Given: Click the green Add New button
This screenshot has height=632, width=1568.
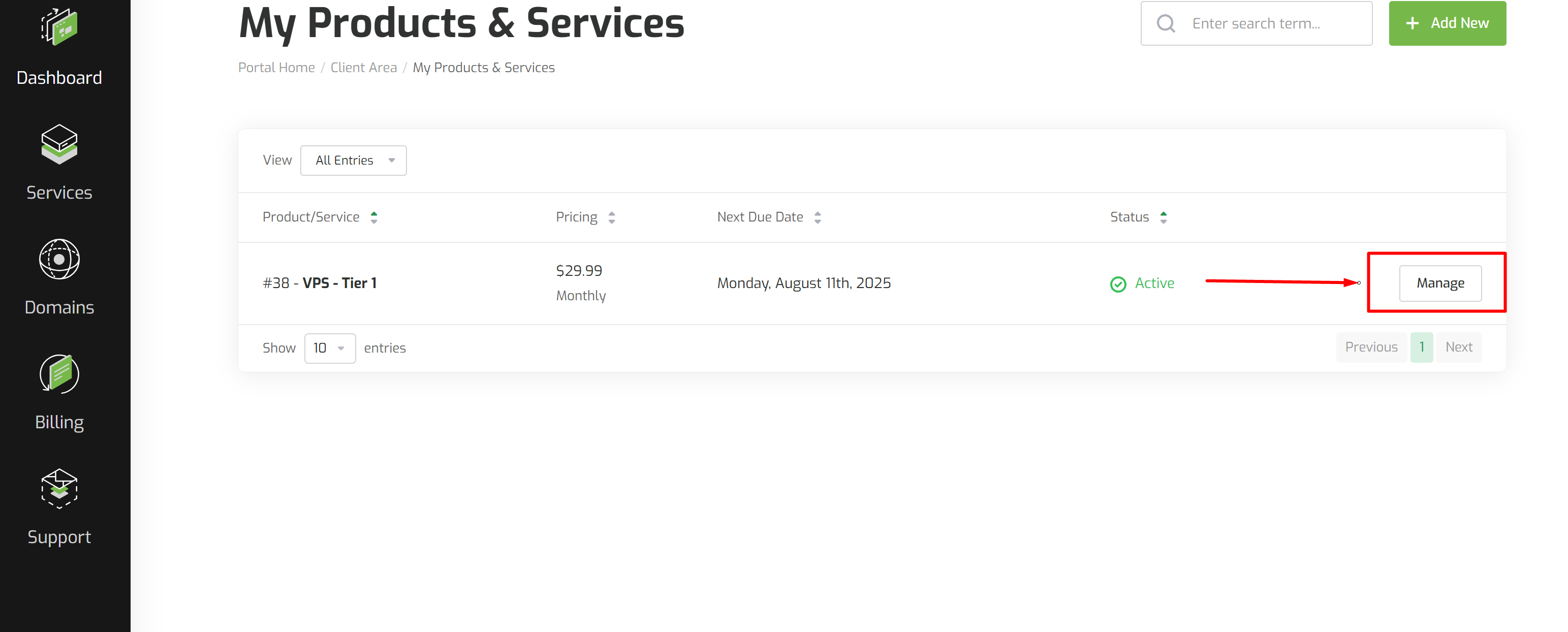Looking at the screenshot, I should coord(1447,23).
